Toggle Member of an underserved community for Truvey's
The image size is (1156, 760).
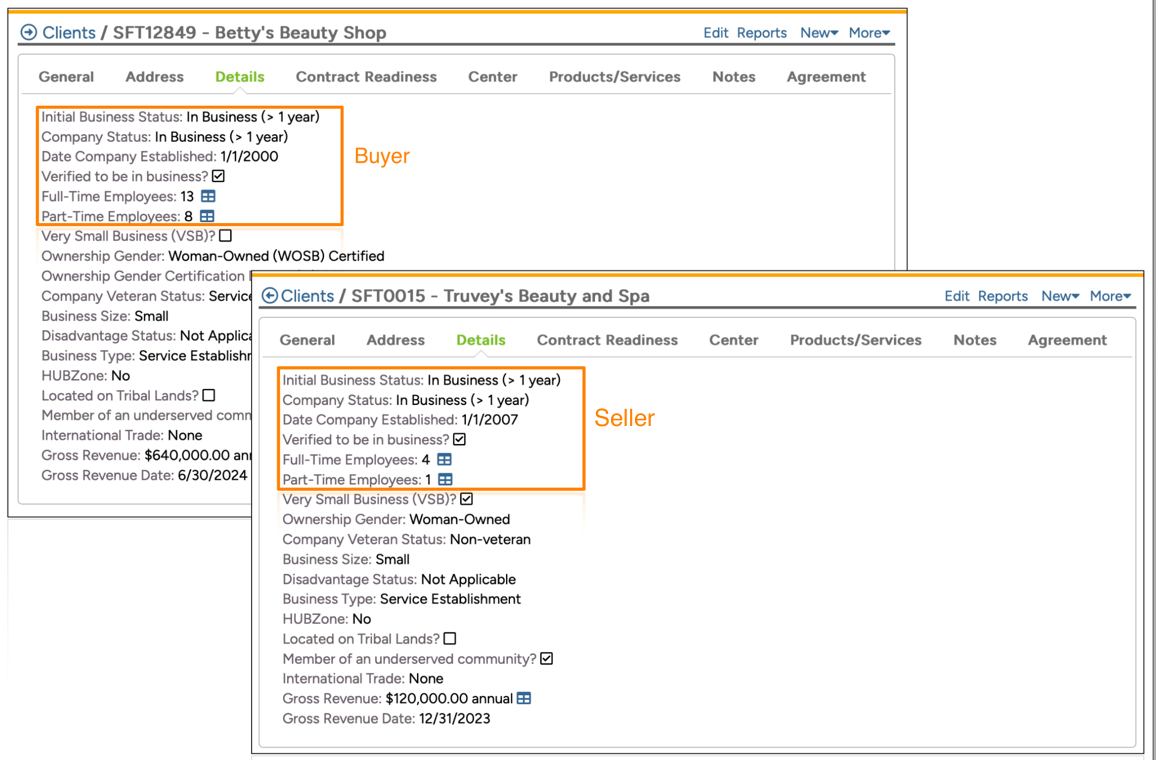tap(547, 658)
